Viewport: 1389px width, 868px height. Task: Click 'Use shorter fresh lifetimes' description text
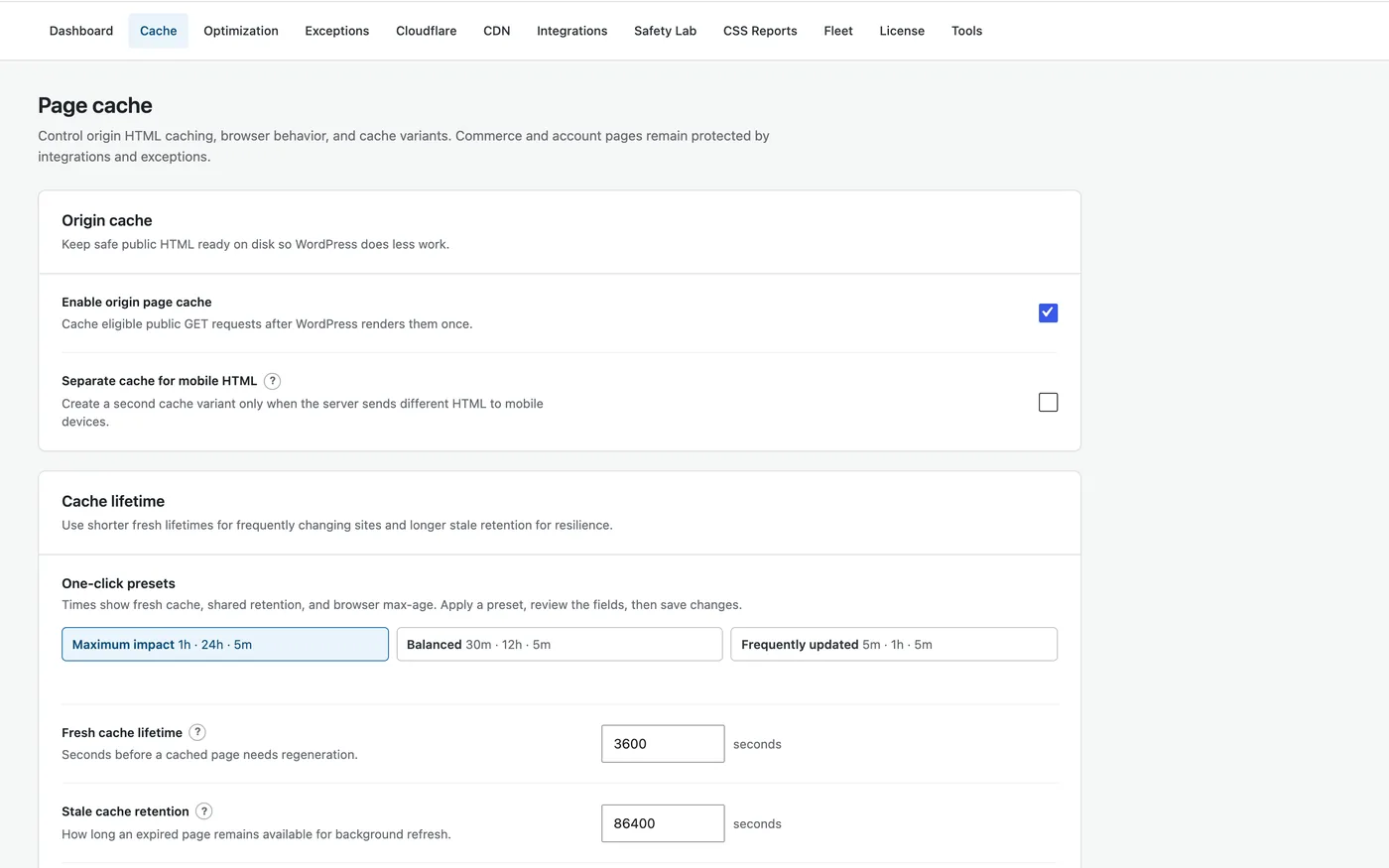[337, 525]
